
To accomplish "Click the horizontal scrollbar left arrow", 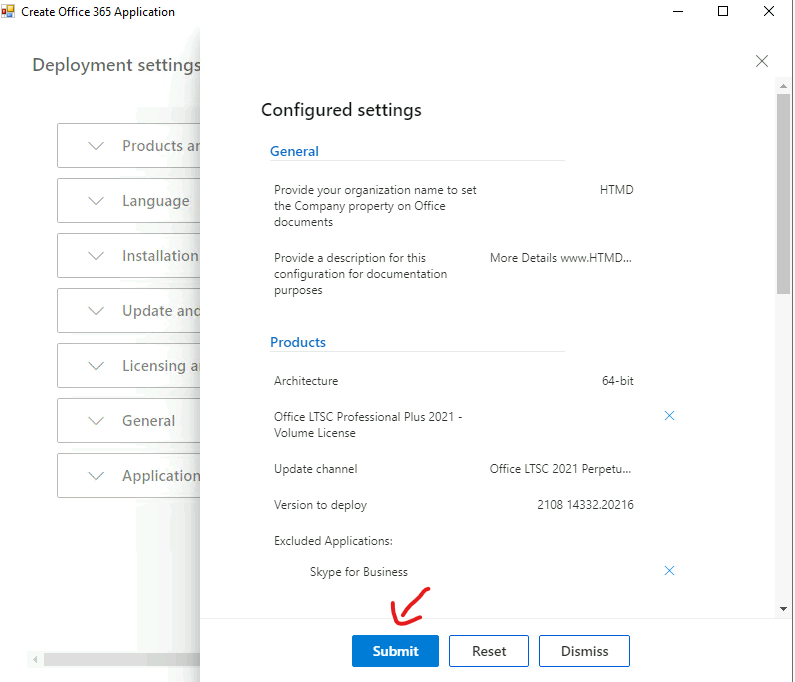I will [35, 660].
